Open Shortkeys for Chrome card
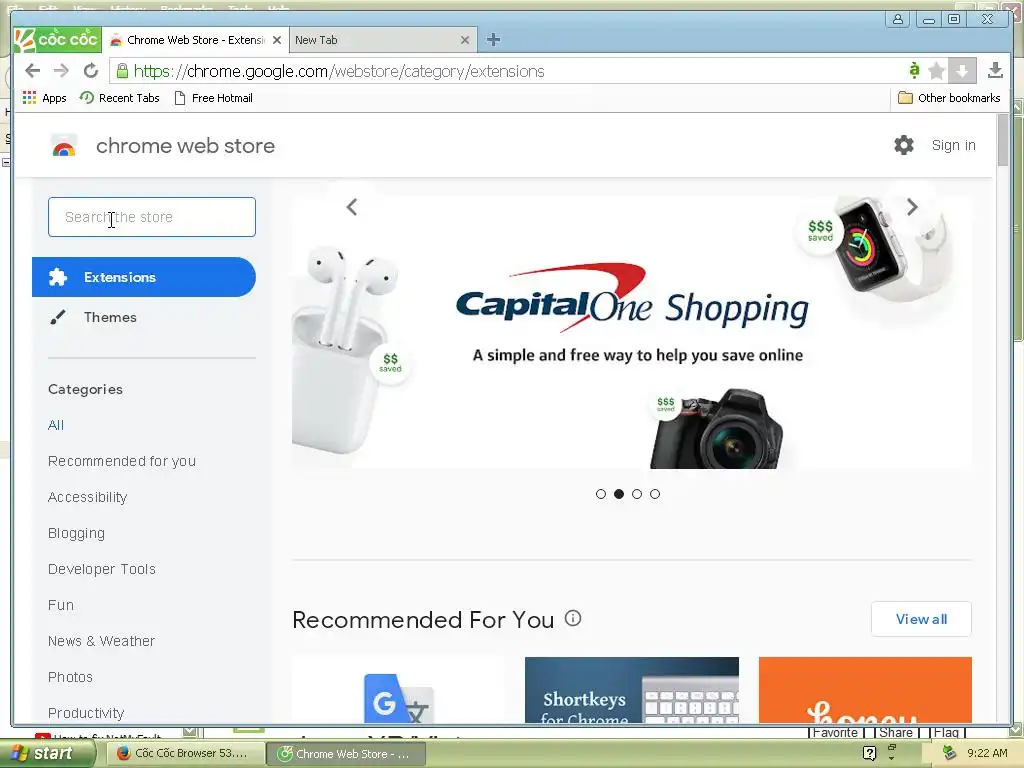This screenshot has height=768, width=1024. [632, 690]
